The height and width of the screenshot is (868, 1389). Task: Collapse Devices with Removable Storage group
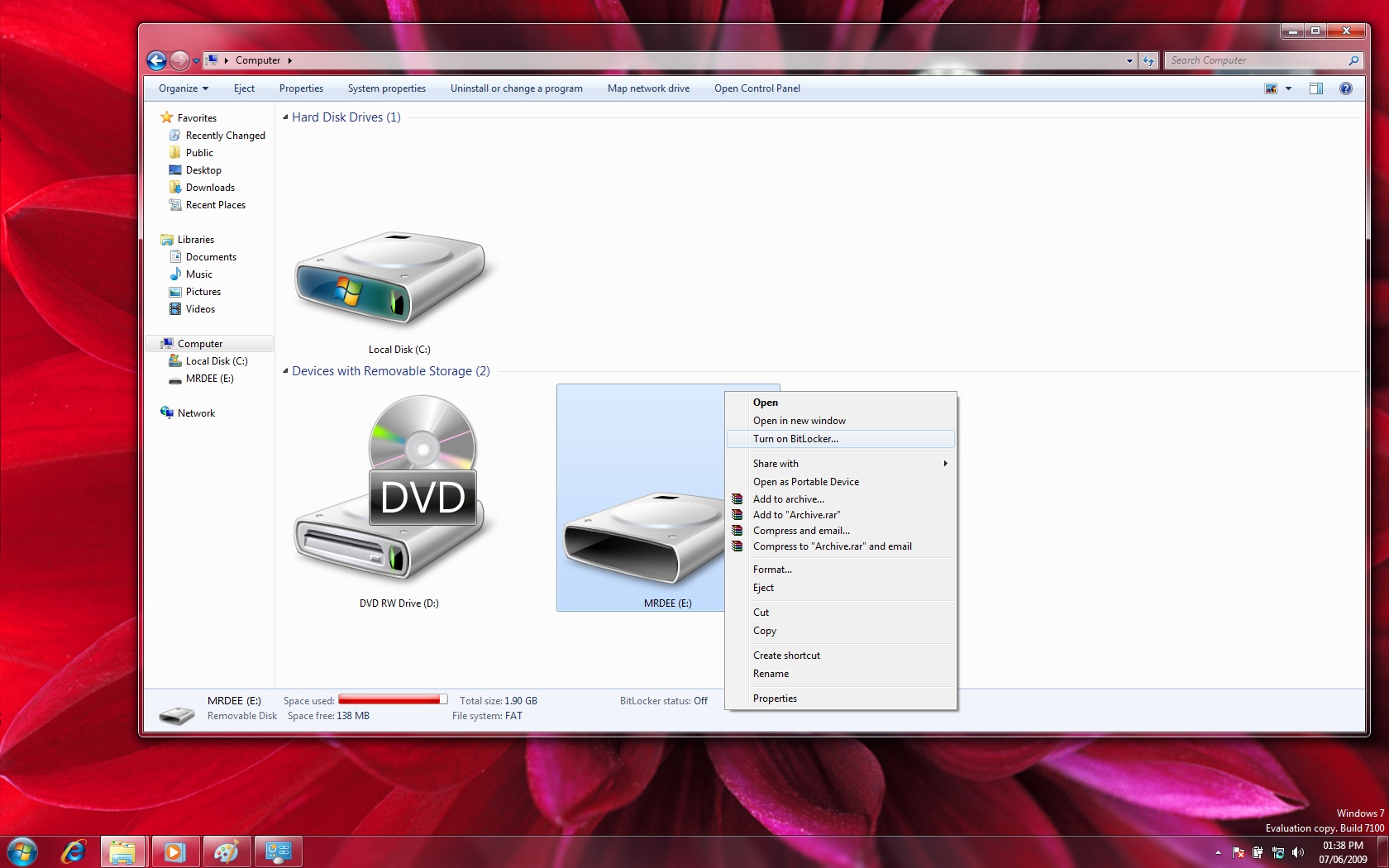(285, 371)
